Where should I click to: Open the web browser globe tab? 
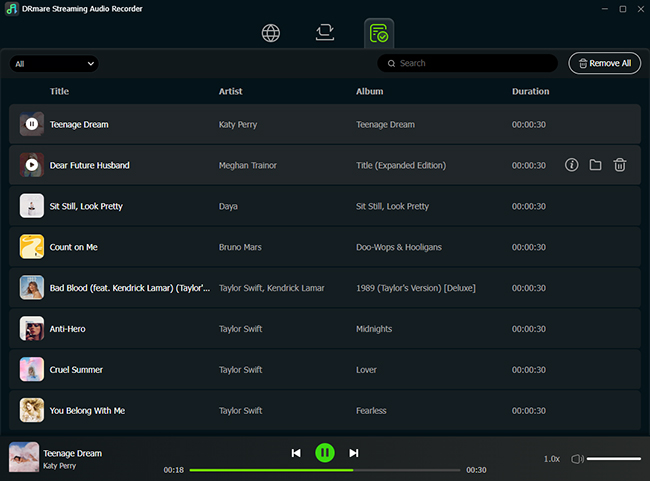(x=271, y=33)
